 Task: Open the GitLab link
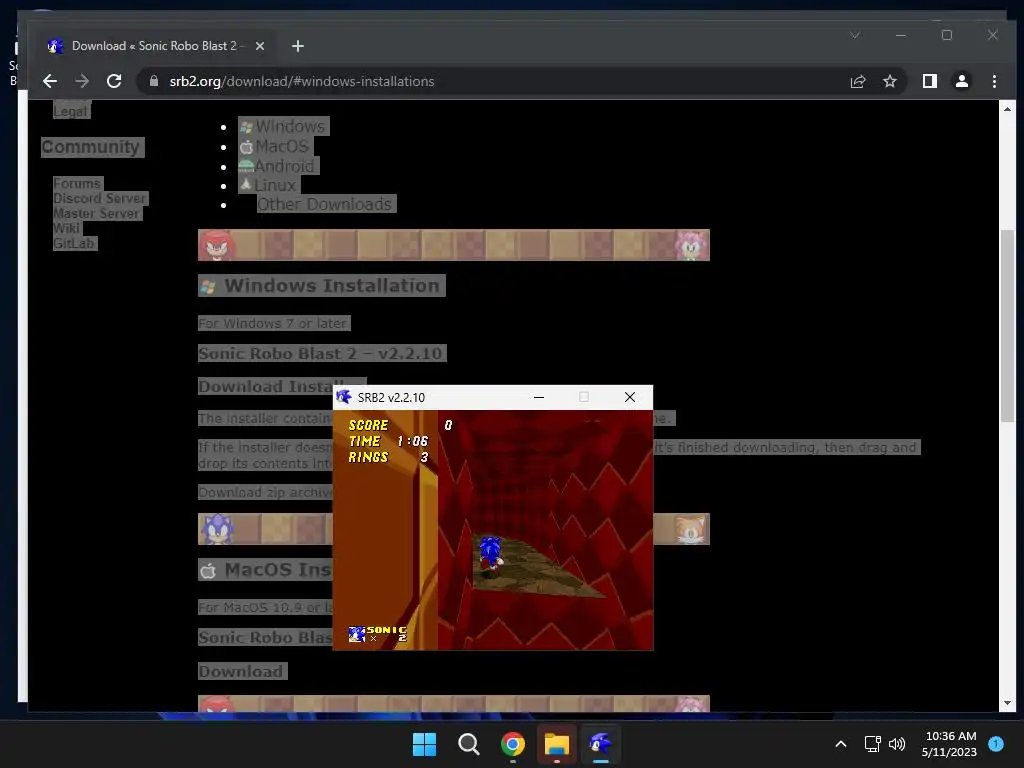click(x=74, y=244)
